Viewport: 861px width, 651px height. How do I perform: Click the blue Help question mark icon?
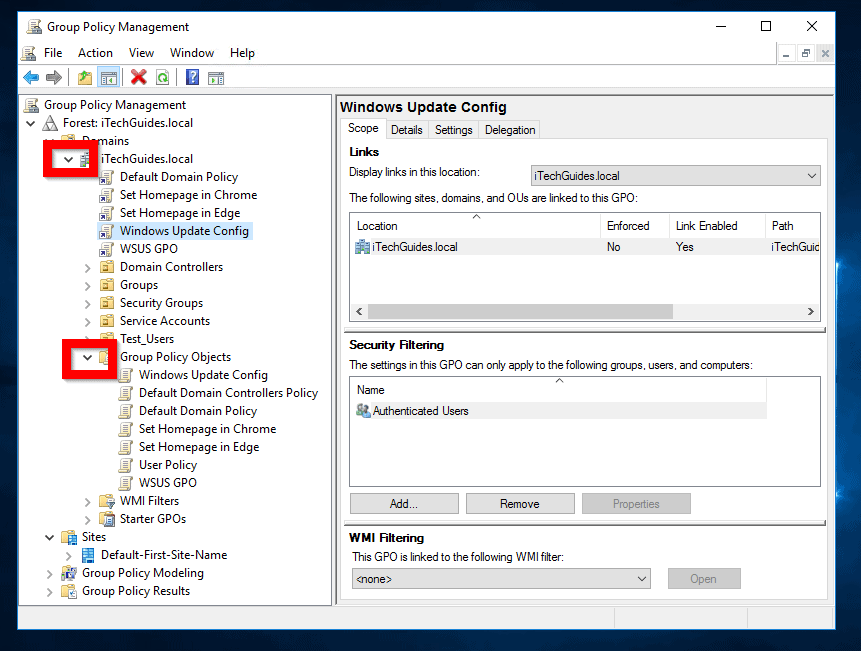pyautogui.click(x=192, y=77)
